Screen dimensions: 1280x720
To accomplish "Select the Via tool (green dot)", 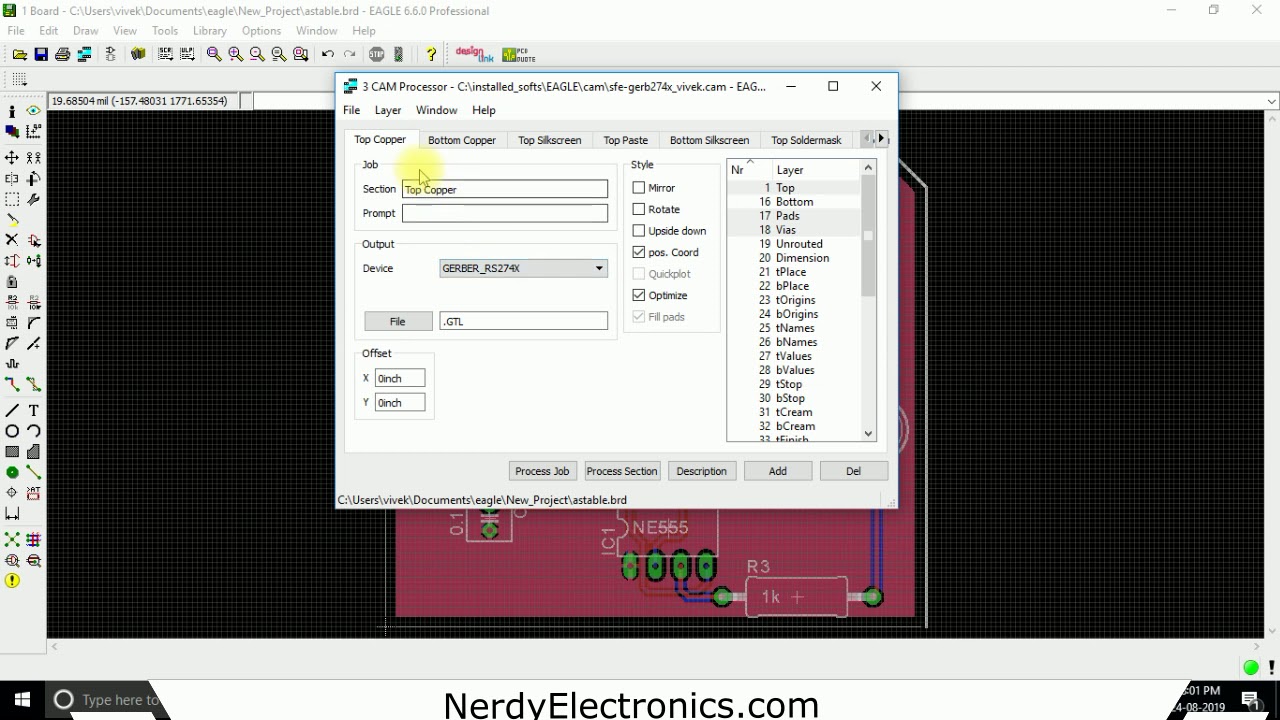I will (x=12, y=472).
